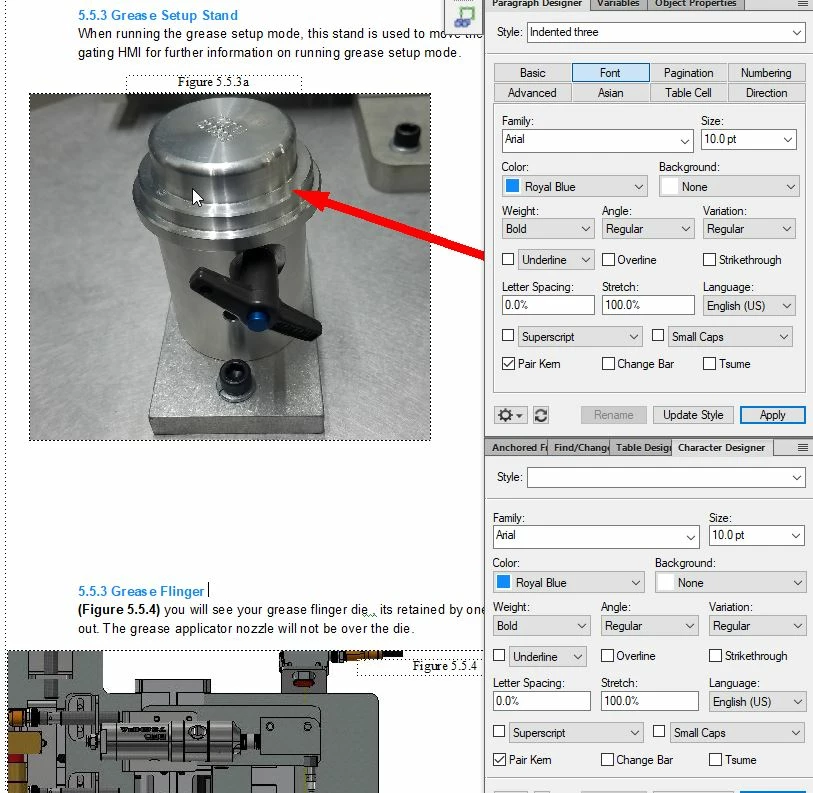The height and width of the screenshot is (793, 813).
Task: Enable Strikethrough in Paragraph Designer
Action: [709, 259]
